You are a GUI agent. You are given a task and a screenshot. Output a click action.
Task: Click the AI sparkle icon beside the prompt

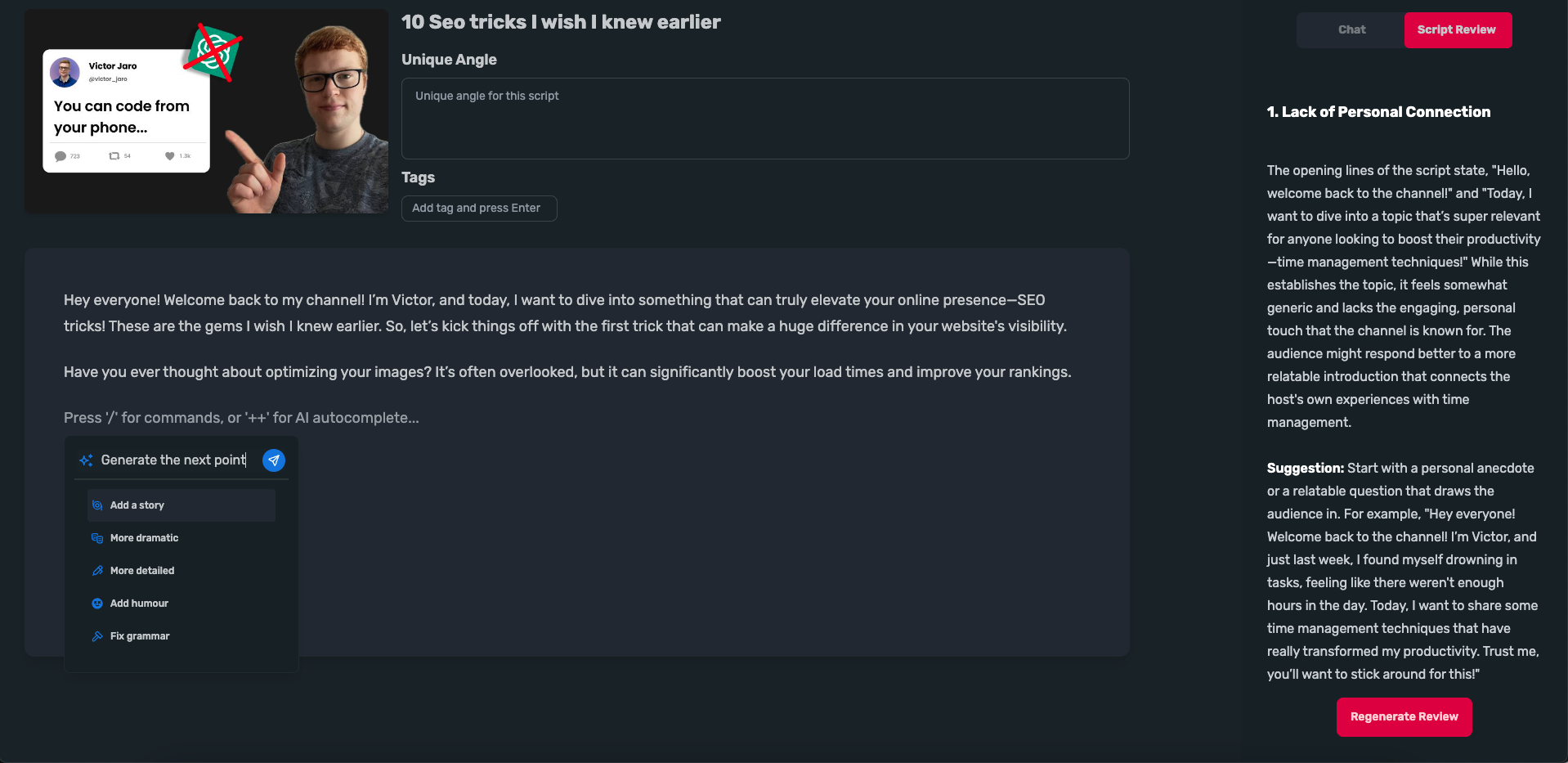[x=86, y=460]
